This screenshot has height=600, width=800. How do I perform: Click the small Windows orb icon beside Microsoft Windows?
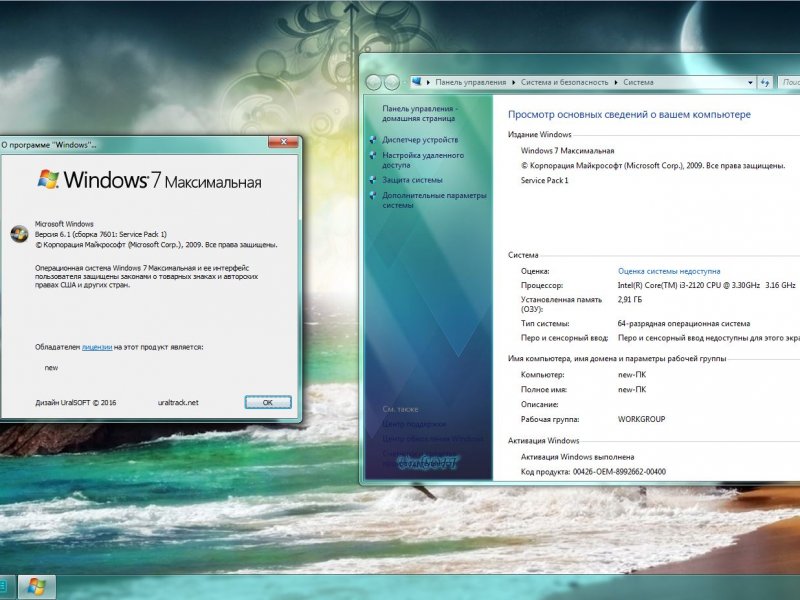click(19, 234)
